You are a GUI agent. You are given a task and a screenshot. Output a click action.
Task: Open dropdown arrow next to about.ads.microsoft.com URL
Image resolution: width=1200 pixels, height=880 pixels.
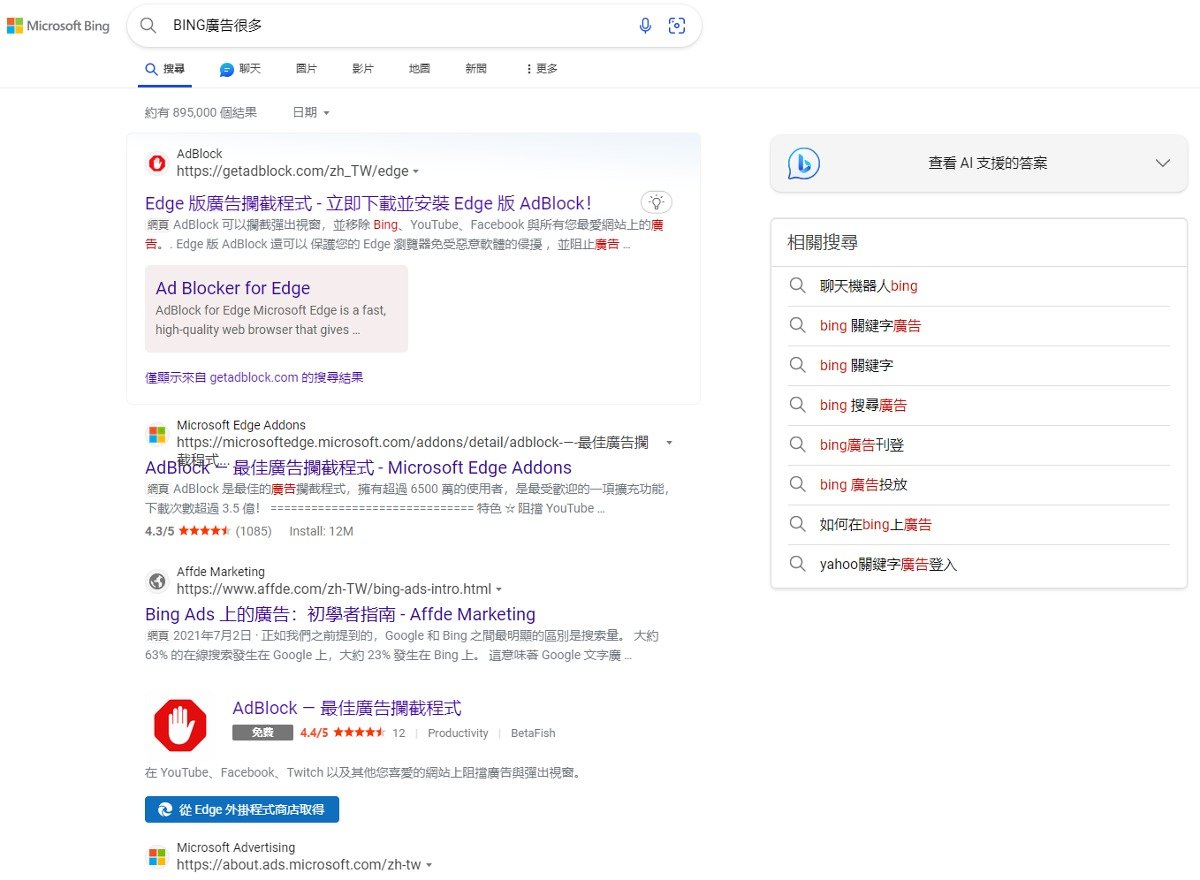tap(429, 865)
